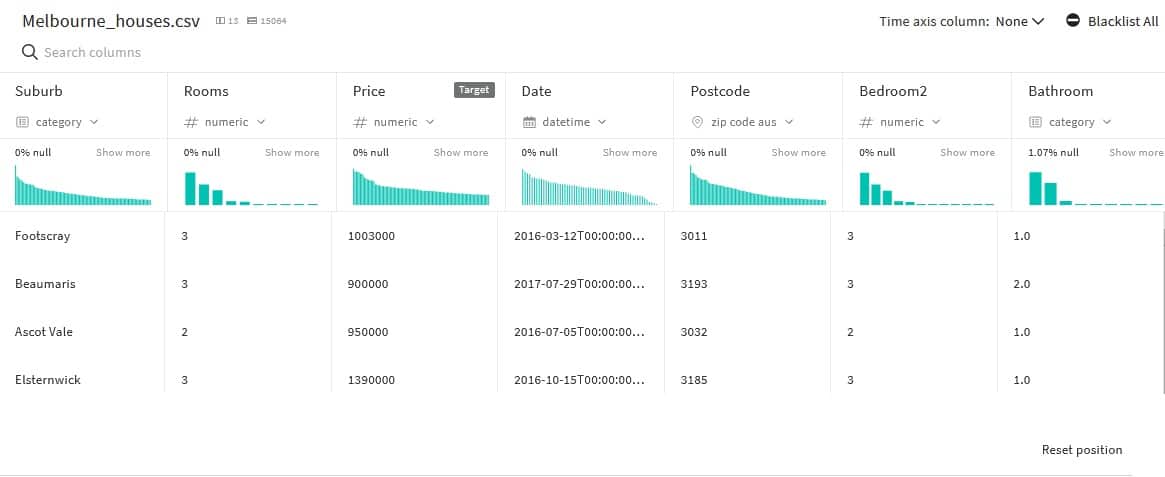
Task: Click Show more under the Date histogram
Action: coord(629,153)
